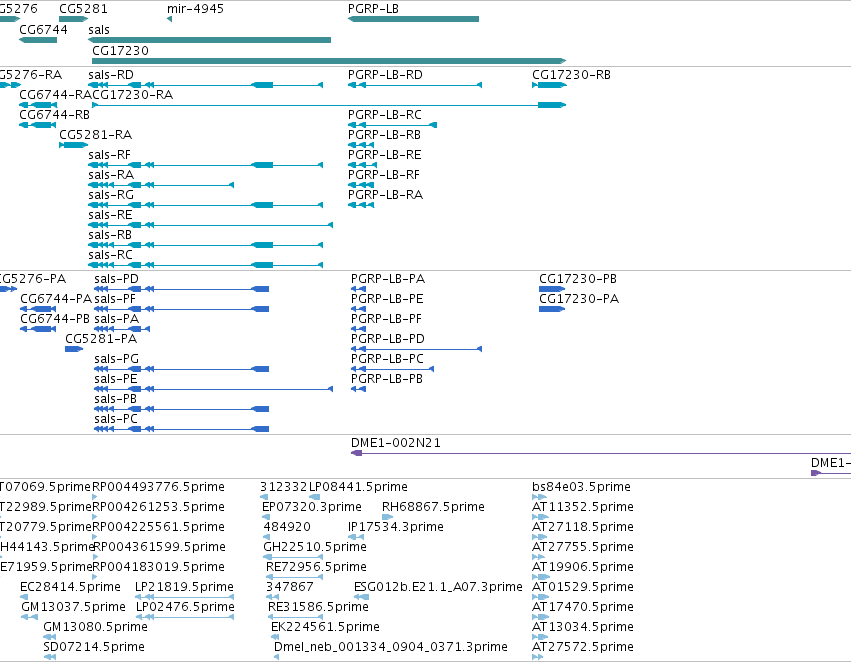Click the CG6744-PA protein label
This screenshot has height=662, width=851.
56,298
